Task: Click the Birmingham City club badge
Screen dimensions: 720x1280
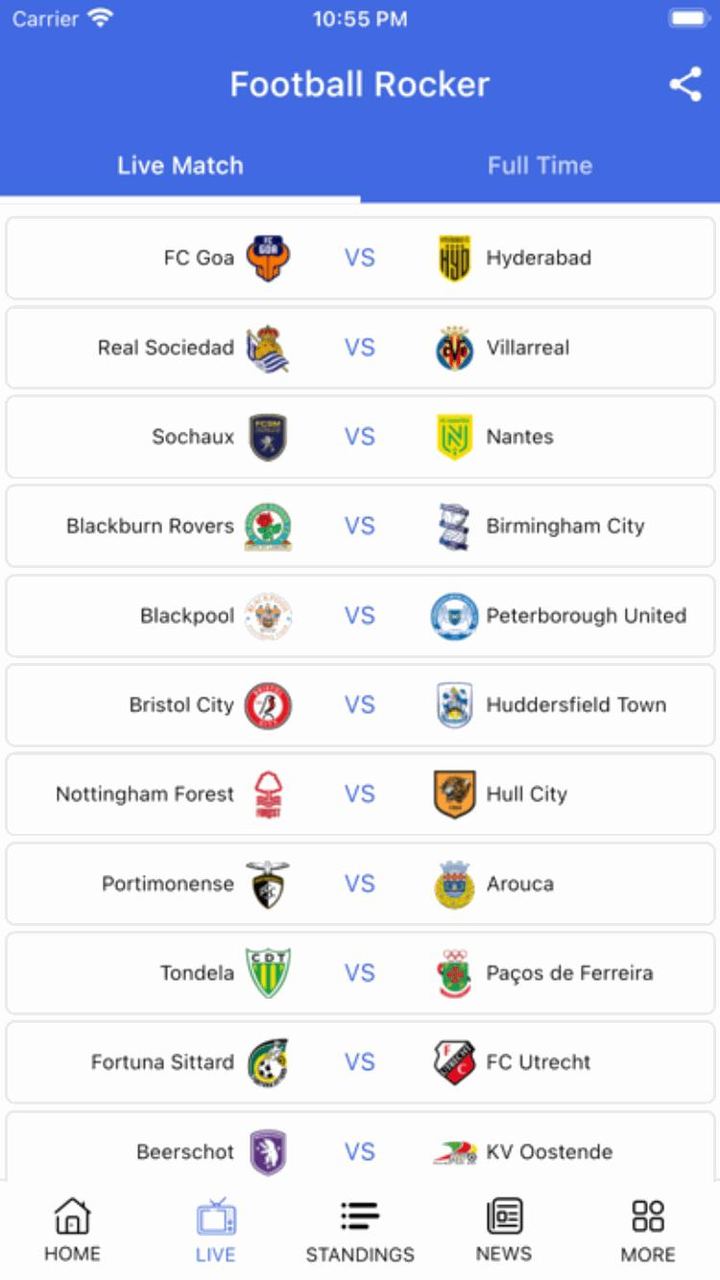Action: tap(454, 526)
